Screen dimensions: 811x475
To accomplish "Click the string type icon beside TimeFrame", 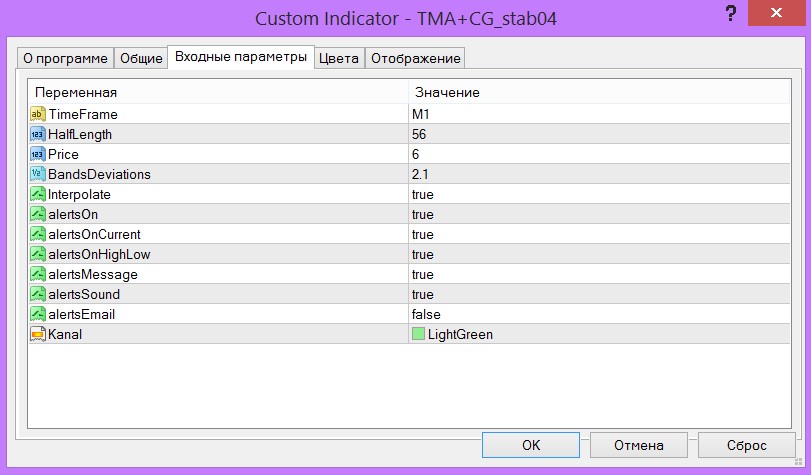I will pos(38,114).
